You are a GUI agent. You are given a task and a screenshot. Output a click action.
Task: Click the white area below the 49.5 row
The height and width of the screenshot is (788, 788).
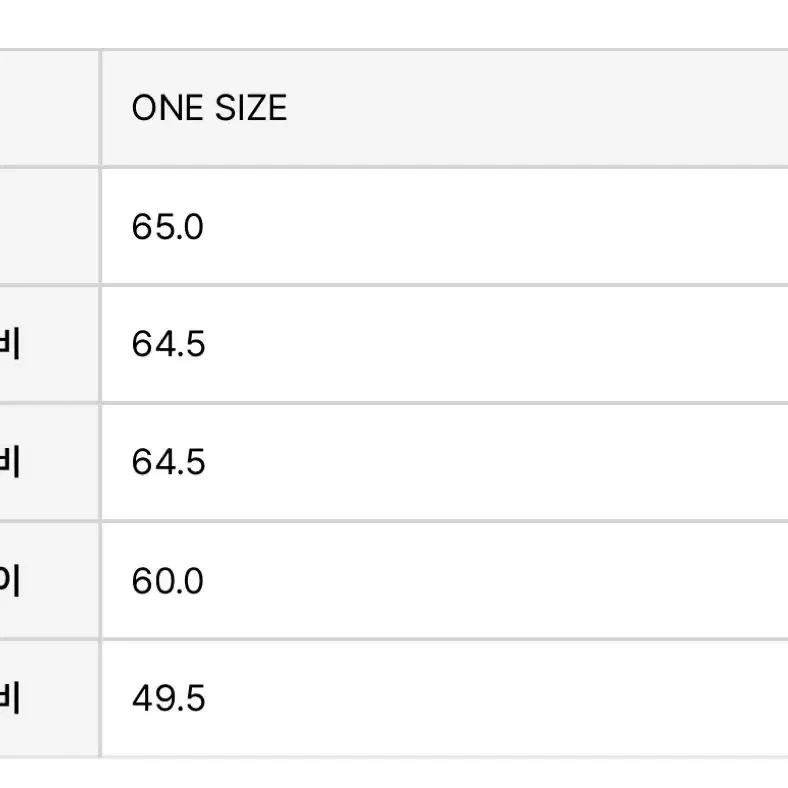394,773
